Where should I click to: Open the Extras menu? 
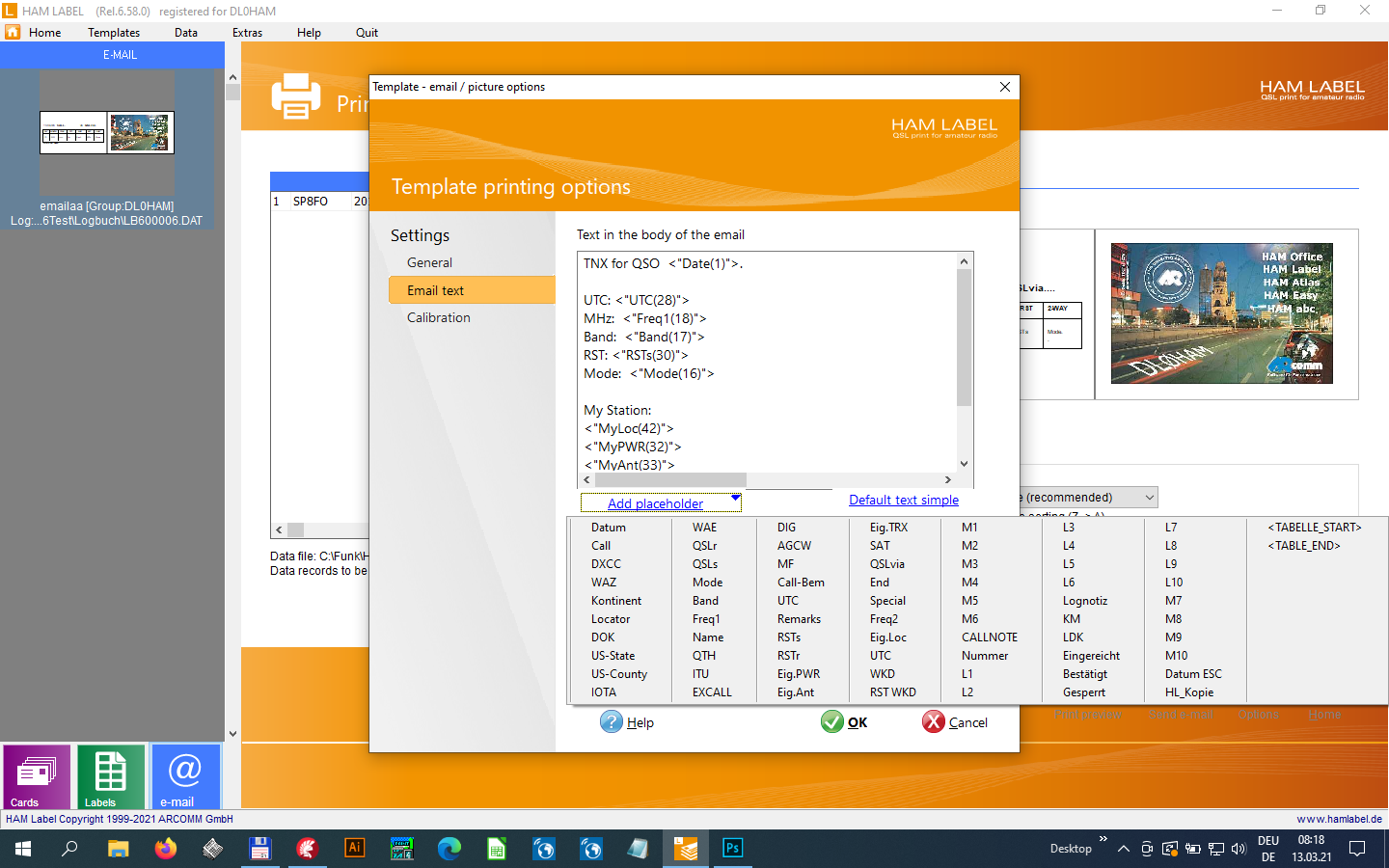coord(247,33)
